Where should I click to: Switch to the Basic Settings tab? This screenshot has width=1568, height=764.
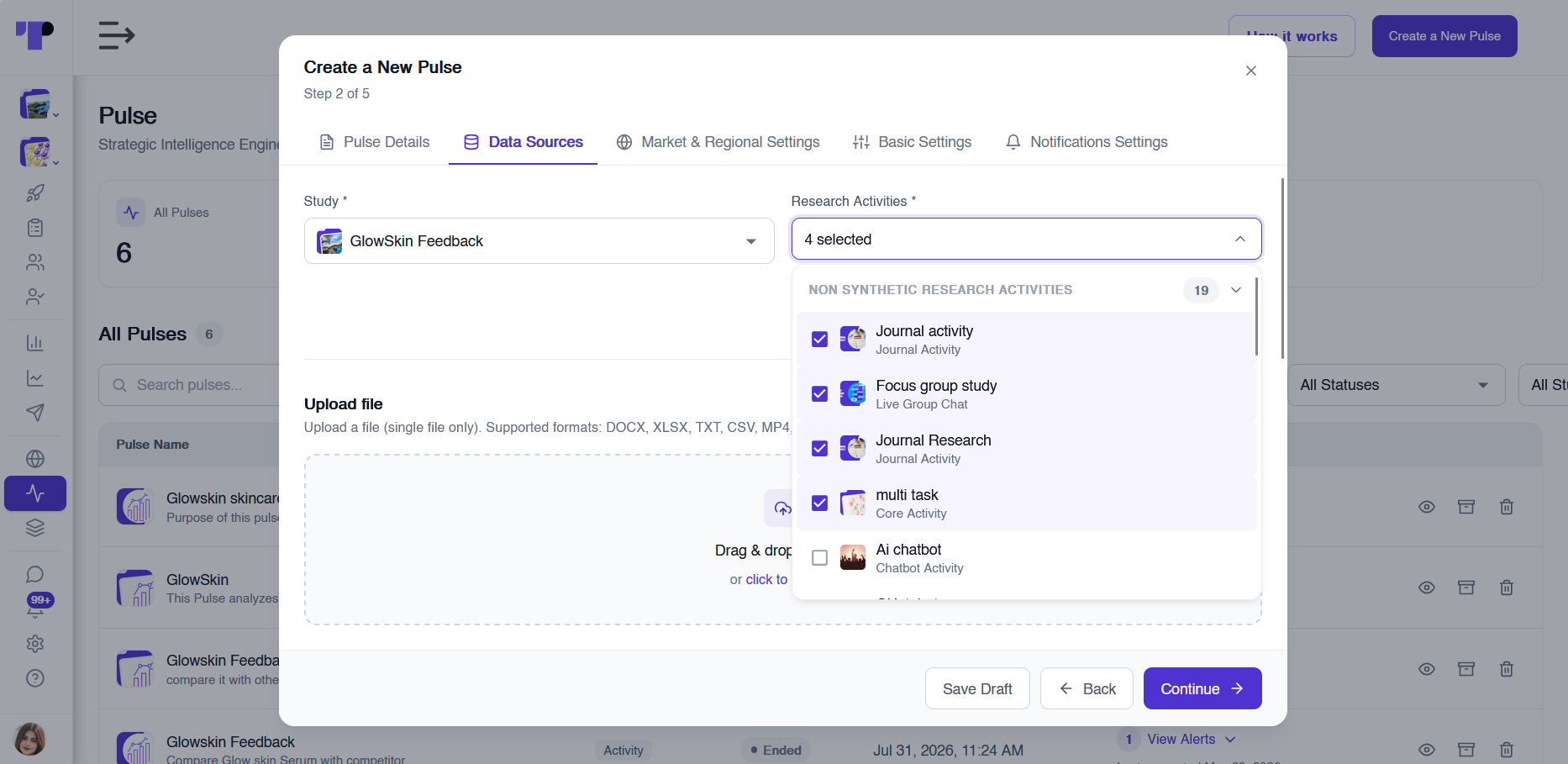click(912, 142)
